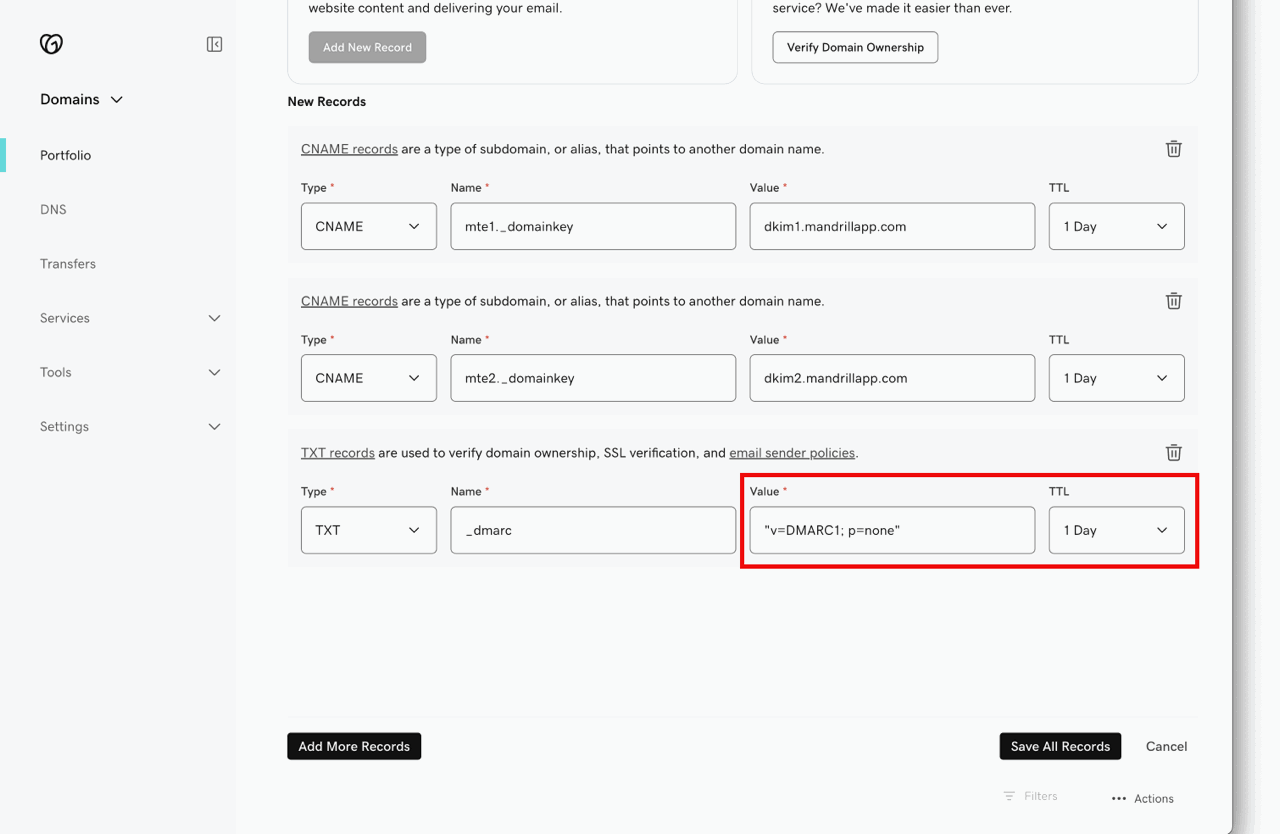Open TTL dropdown for _dmarc record
Screen dimensions: 1280x834
point(1116,530)
